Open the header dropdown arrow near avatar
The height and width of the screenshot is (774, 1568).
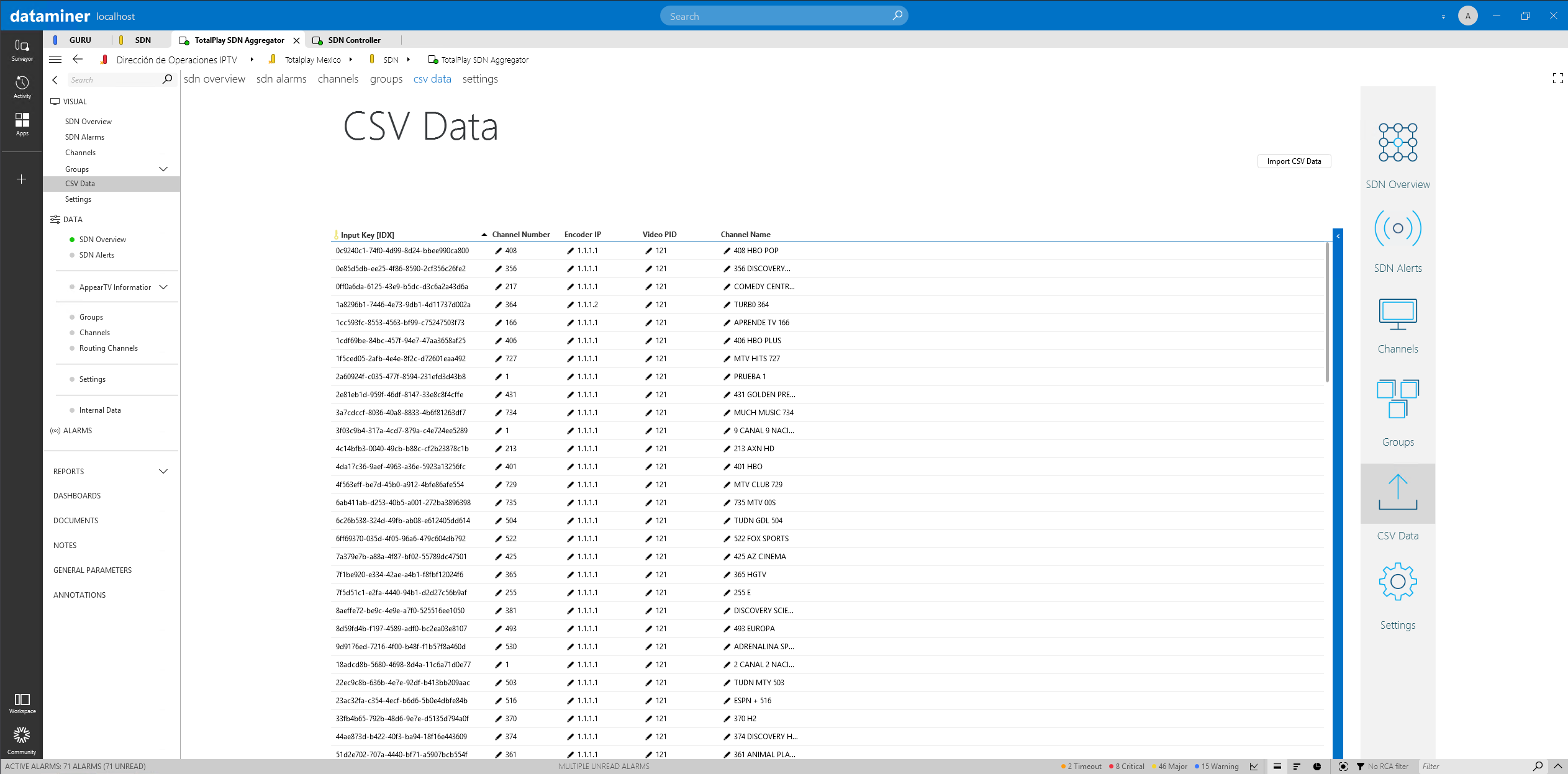pyautogui.click(x=1443, y=17)
